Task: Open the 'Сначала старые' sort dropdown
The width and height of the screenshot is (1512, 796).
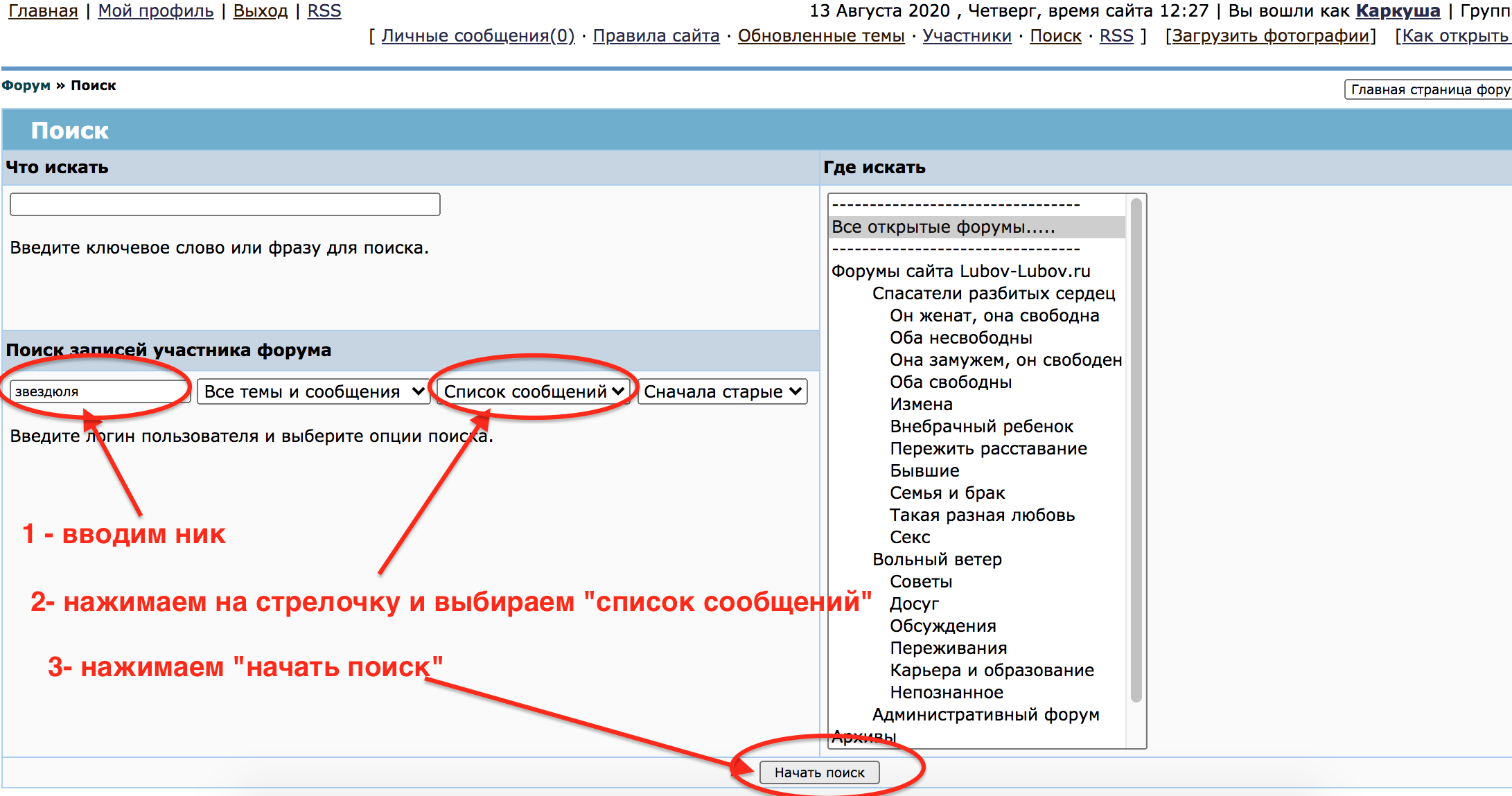Action: point(722,391)
